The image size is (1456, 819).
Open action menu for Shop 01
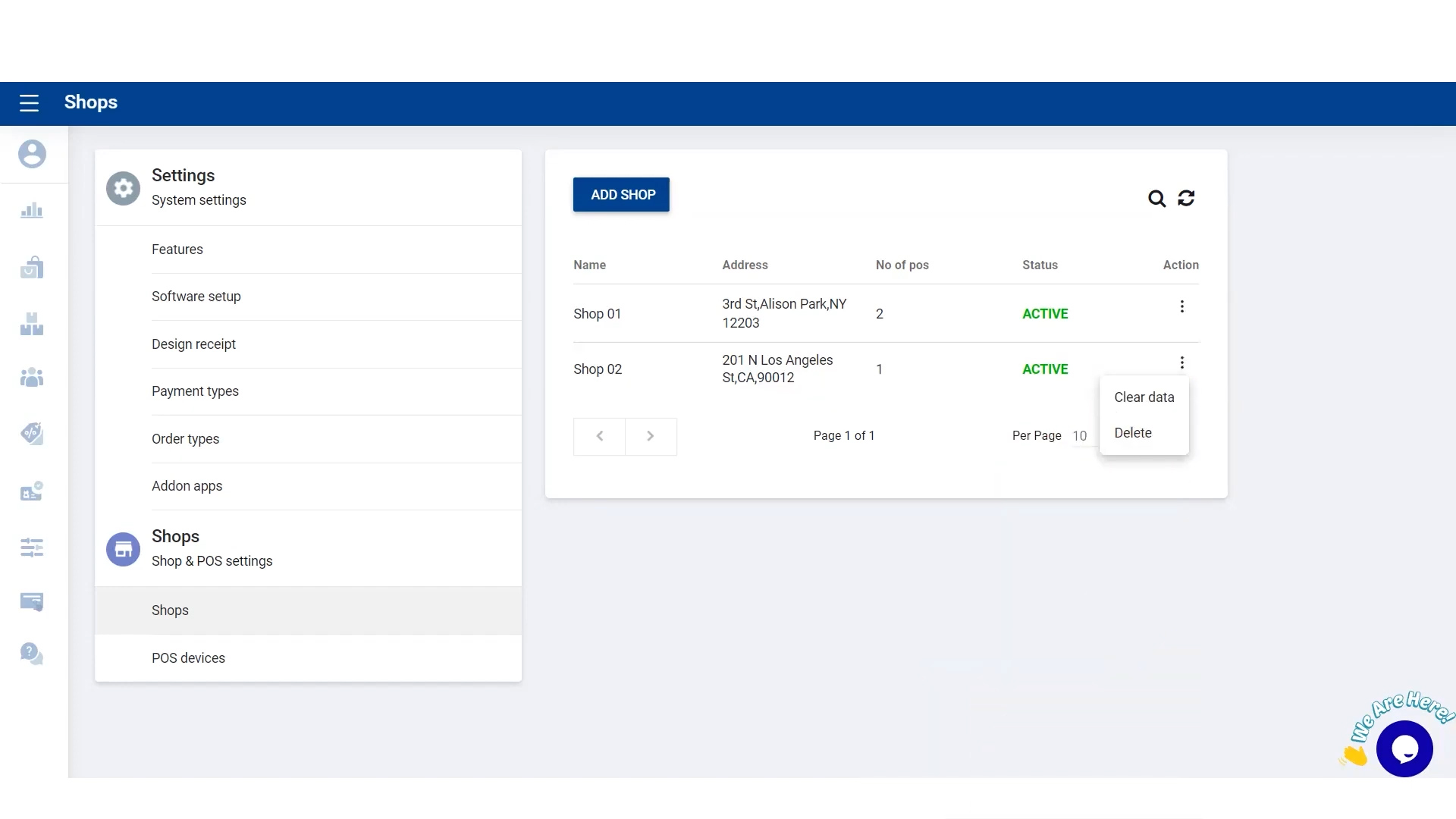coord(1181,306)
